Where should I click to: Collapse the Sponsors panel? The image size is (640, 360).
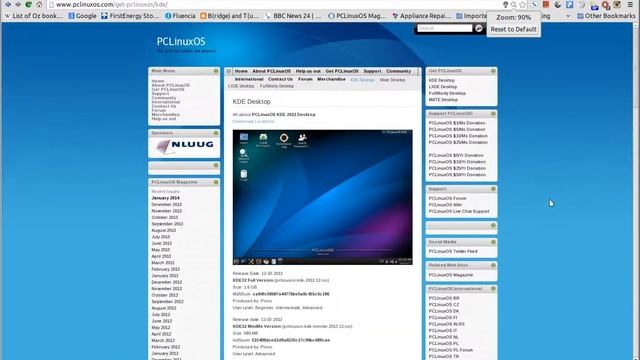click(216, 133)
